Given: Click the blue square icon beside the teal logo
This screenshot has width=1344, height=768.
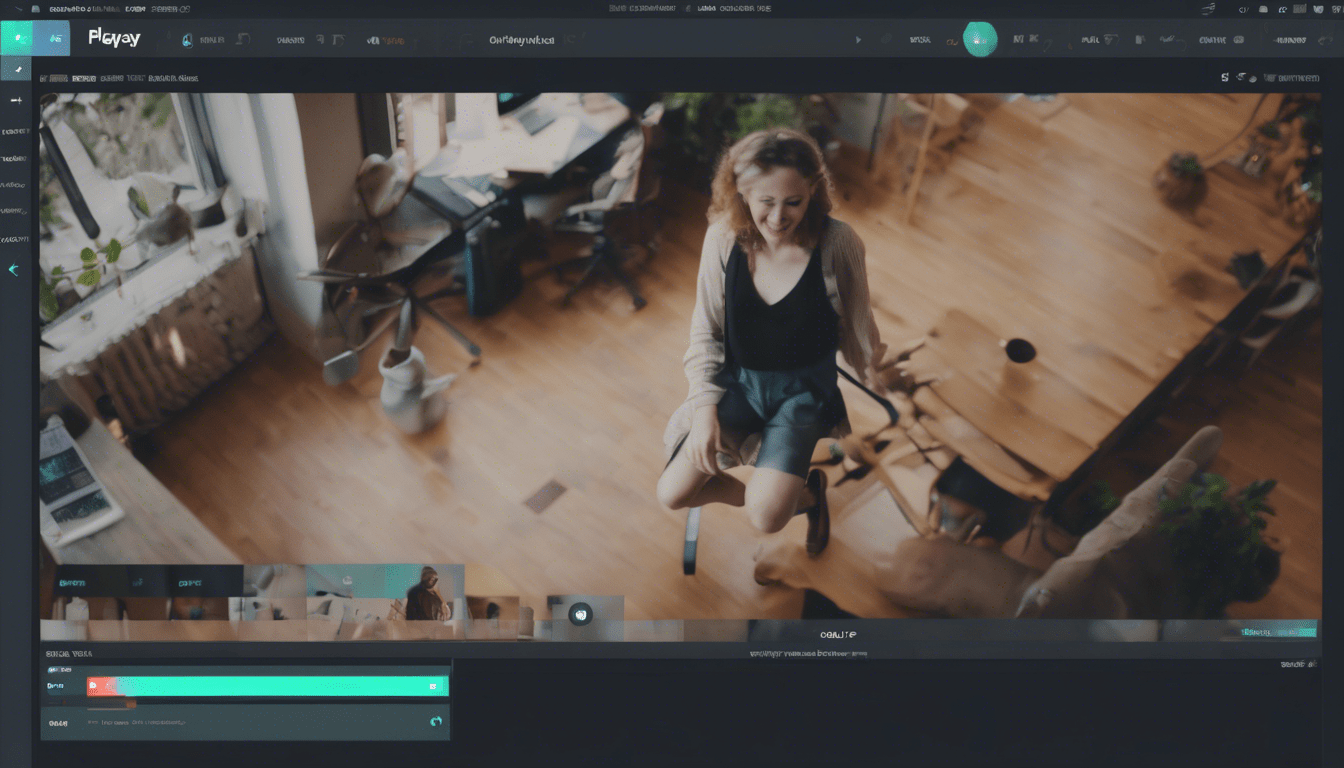Looking at the screenshot, I should [52, 39].
